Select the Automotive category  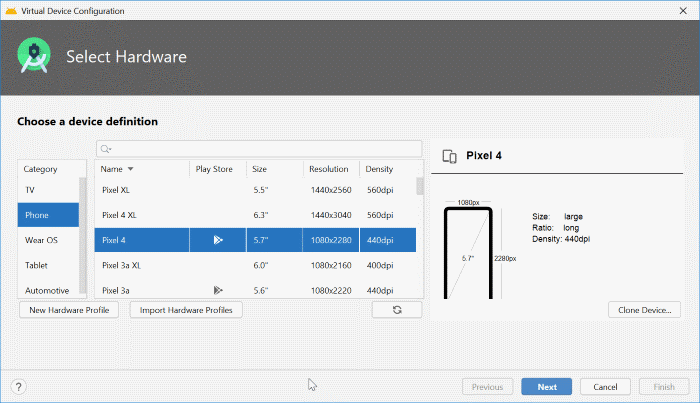coord(48,290)
